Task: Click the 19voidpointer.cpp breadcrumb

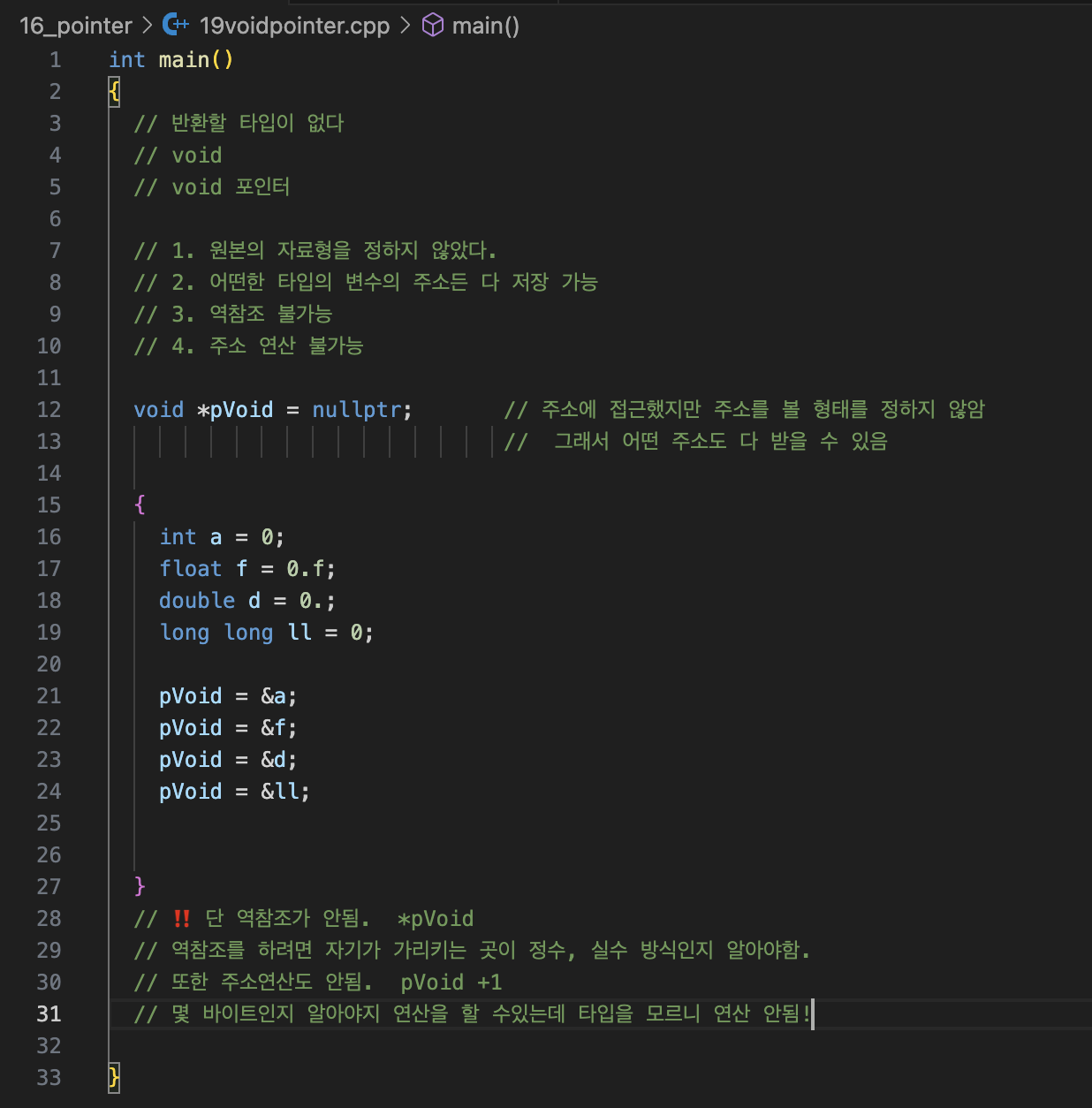Action: pos(294,26)
